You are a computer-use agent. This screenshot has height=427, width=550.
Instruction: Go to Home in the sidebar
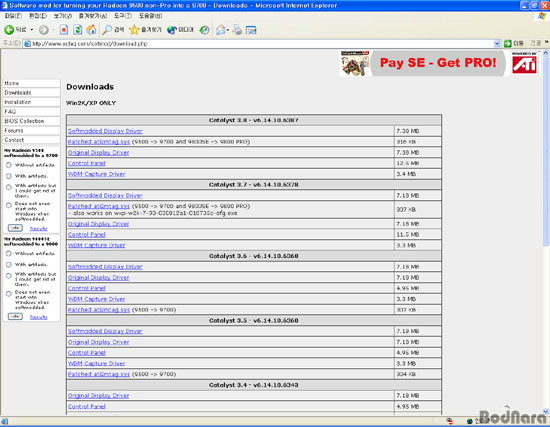[x=31, y=83]
